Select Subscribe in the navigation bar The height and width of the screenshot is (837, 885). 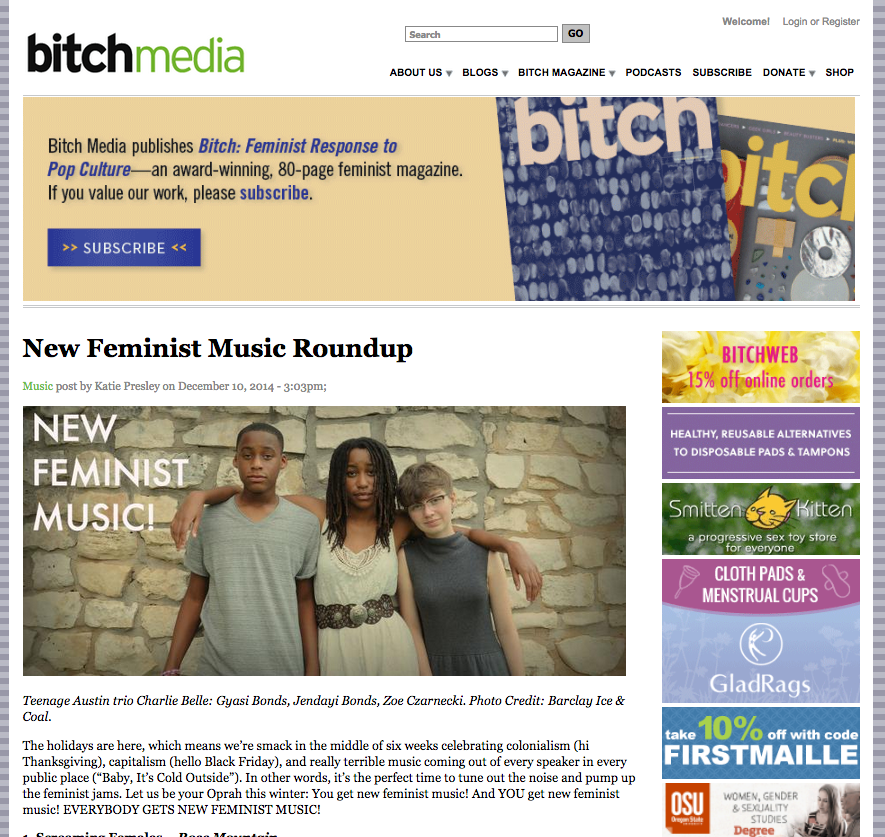(722, 72)
